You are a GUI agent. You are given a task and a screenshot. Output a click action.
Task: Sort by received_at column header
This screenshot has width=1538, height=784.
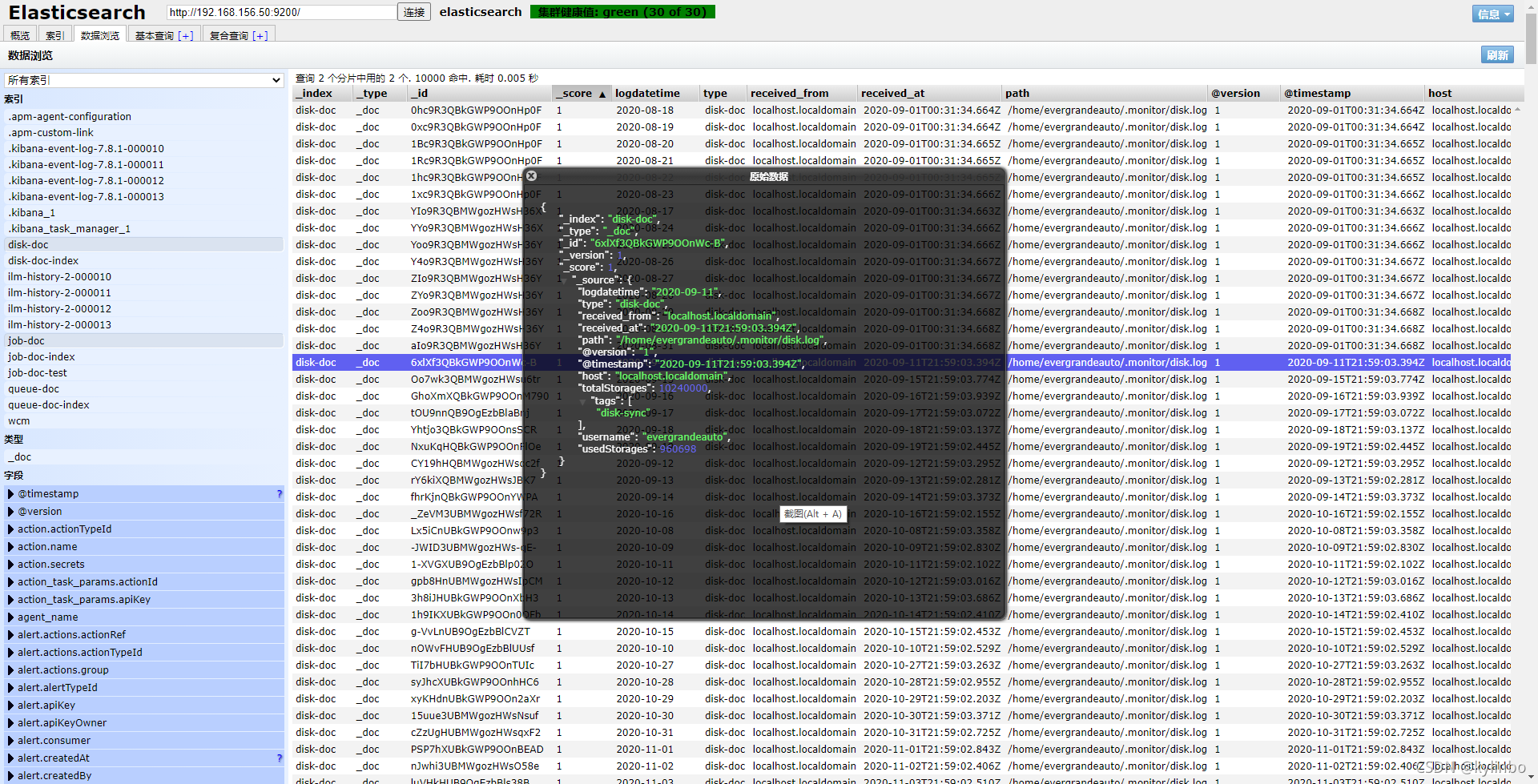[x=929, y=93]
